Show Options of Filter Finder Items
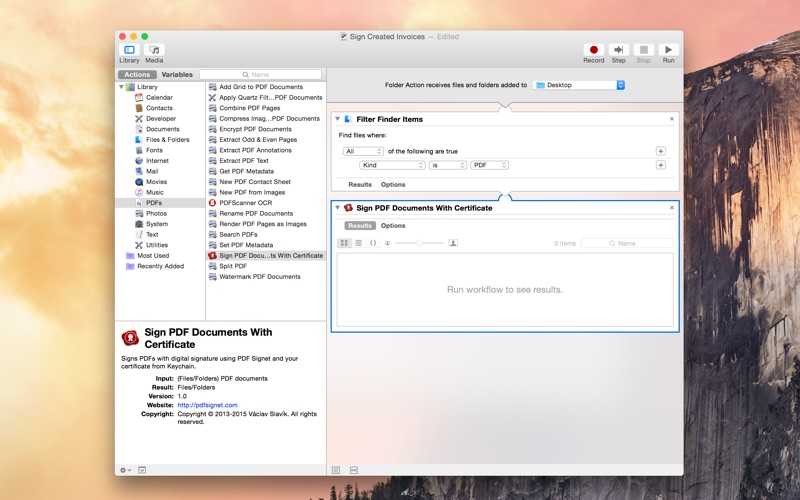The image size is (800, 500). (x=393, y=185)
